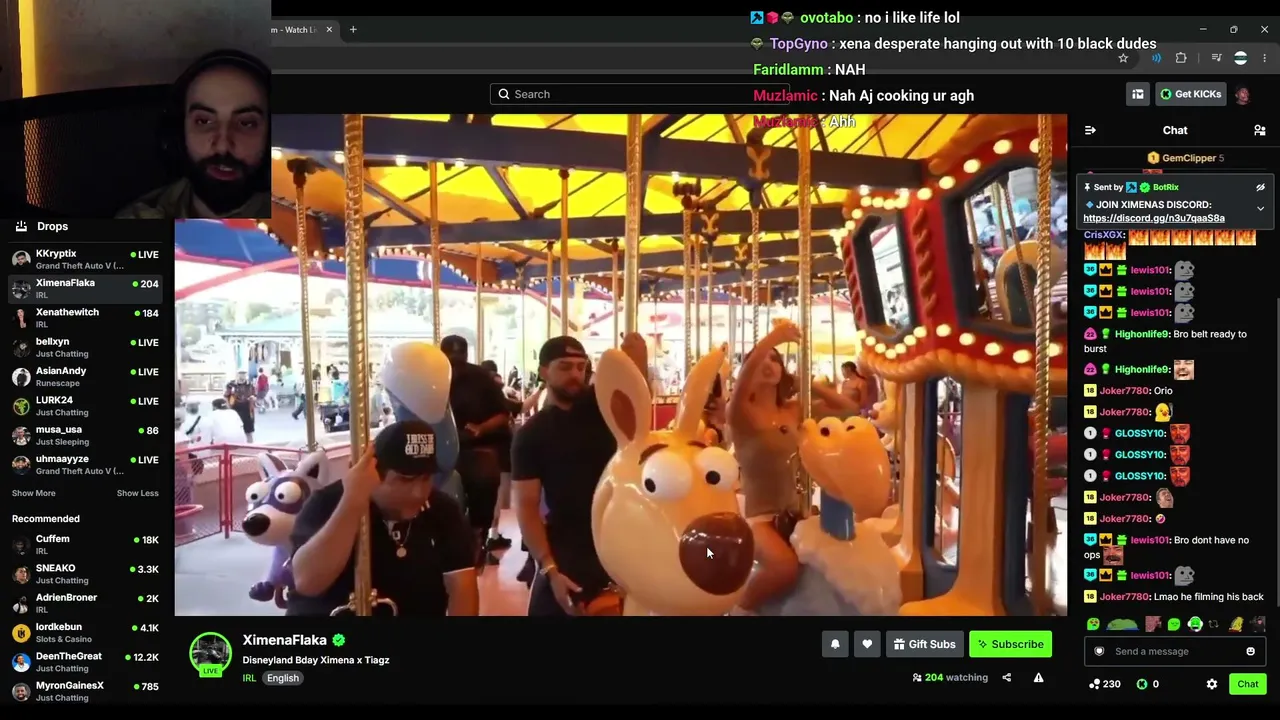The width and height of the screenshot is (1280, 720).
Task: Click Show More under followed channels
Action: [34, 493]
